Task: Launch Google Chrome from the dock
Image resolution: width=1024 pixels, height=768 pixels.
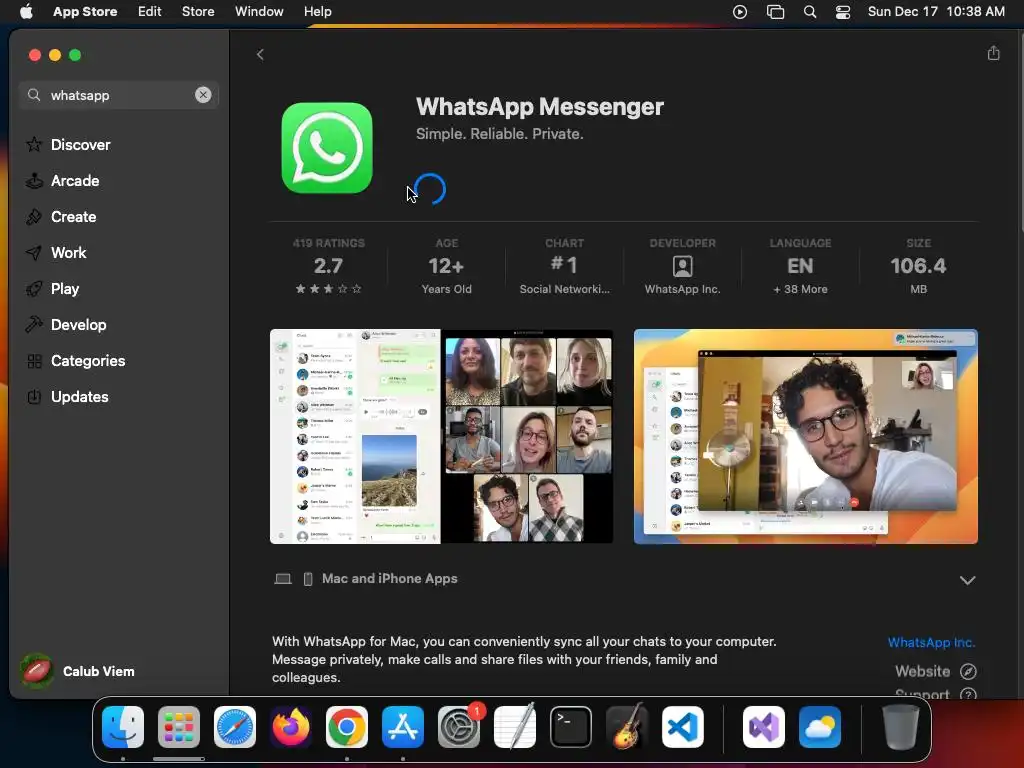Action: tap(347, 727)
